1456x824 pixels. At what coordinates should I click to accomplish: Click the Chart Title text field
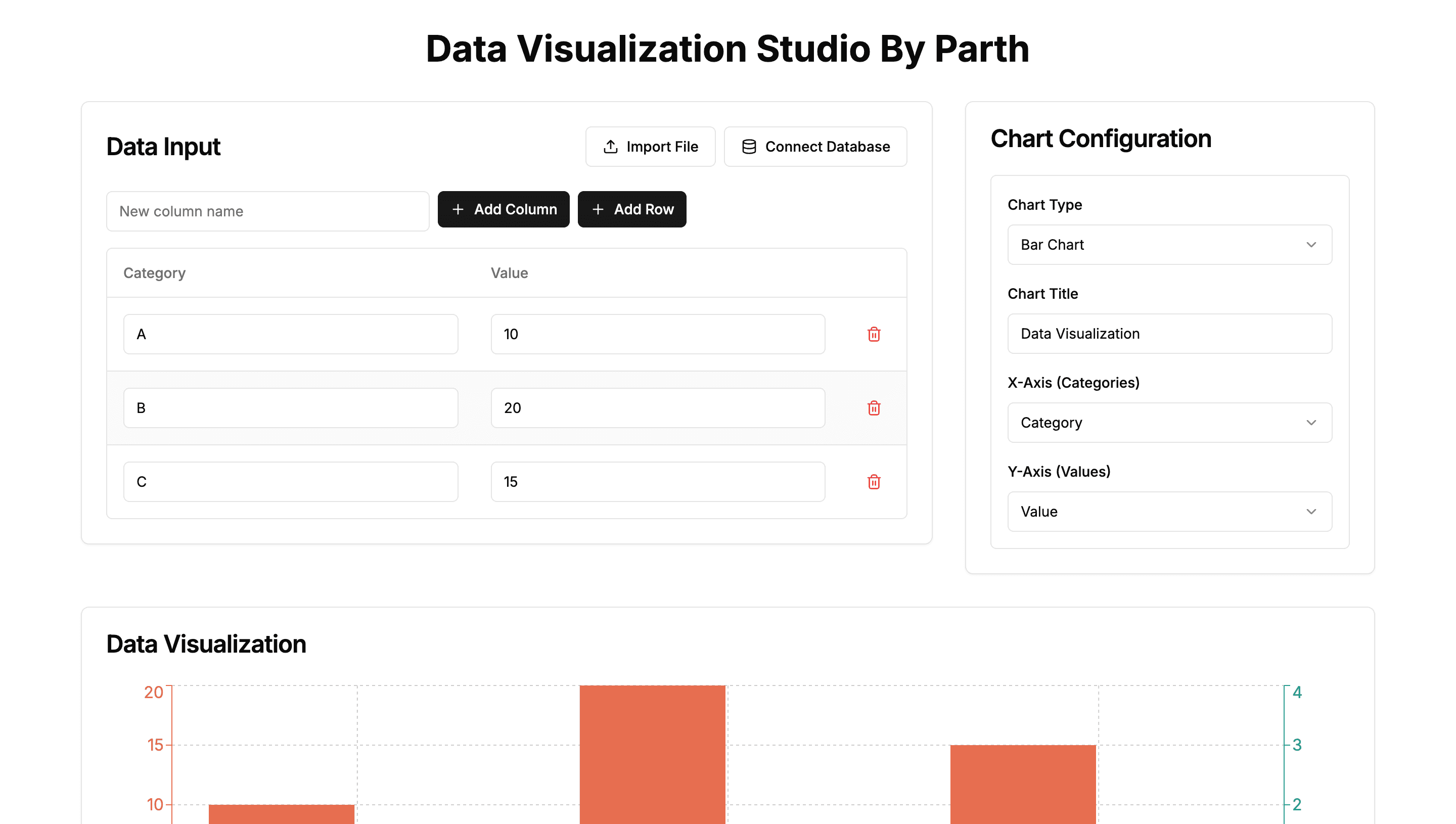click(x=1169, y=333)
